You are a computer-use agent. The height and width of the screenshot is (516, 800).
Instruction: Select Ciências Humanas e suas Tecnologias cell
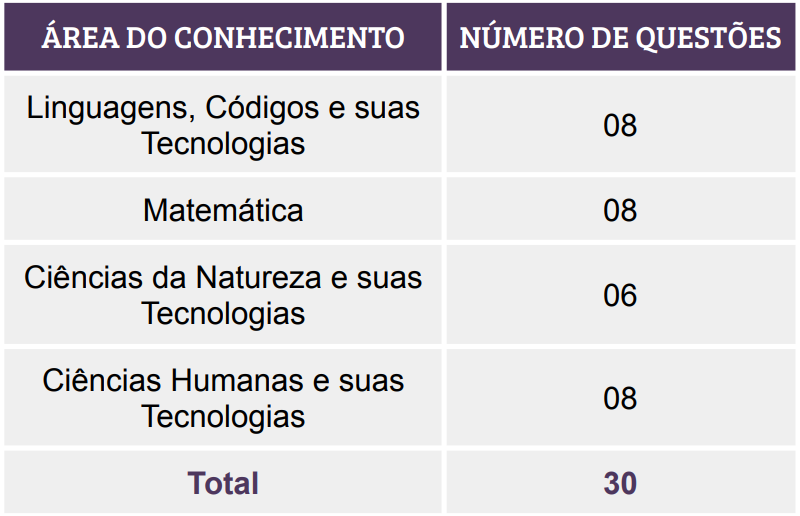pos(222,398)
